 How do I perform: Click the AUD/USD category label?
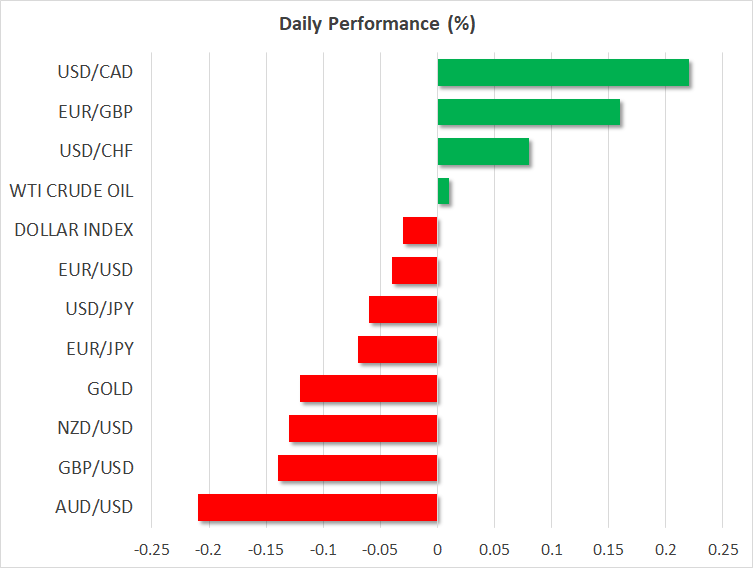click(96, 507)
